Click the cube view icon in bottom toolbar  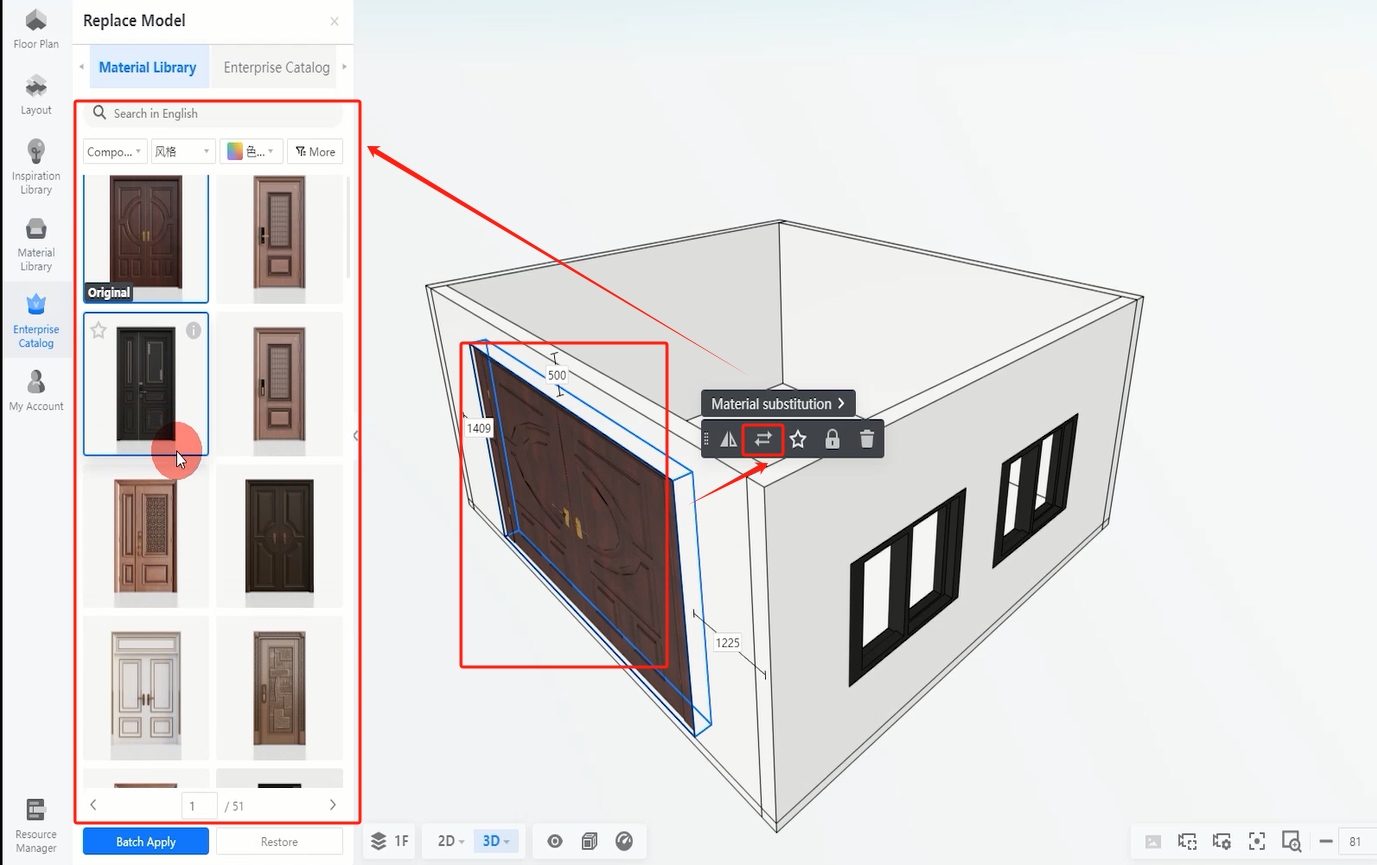(590, 841)
